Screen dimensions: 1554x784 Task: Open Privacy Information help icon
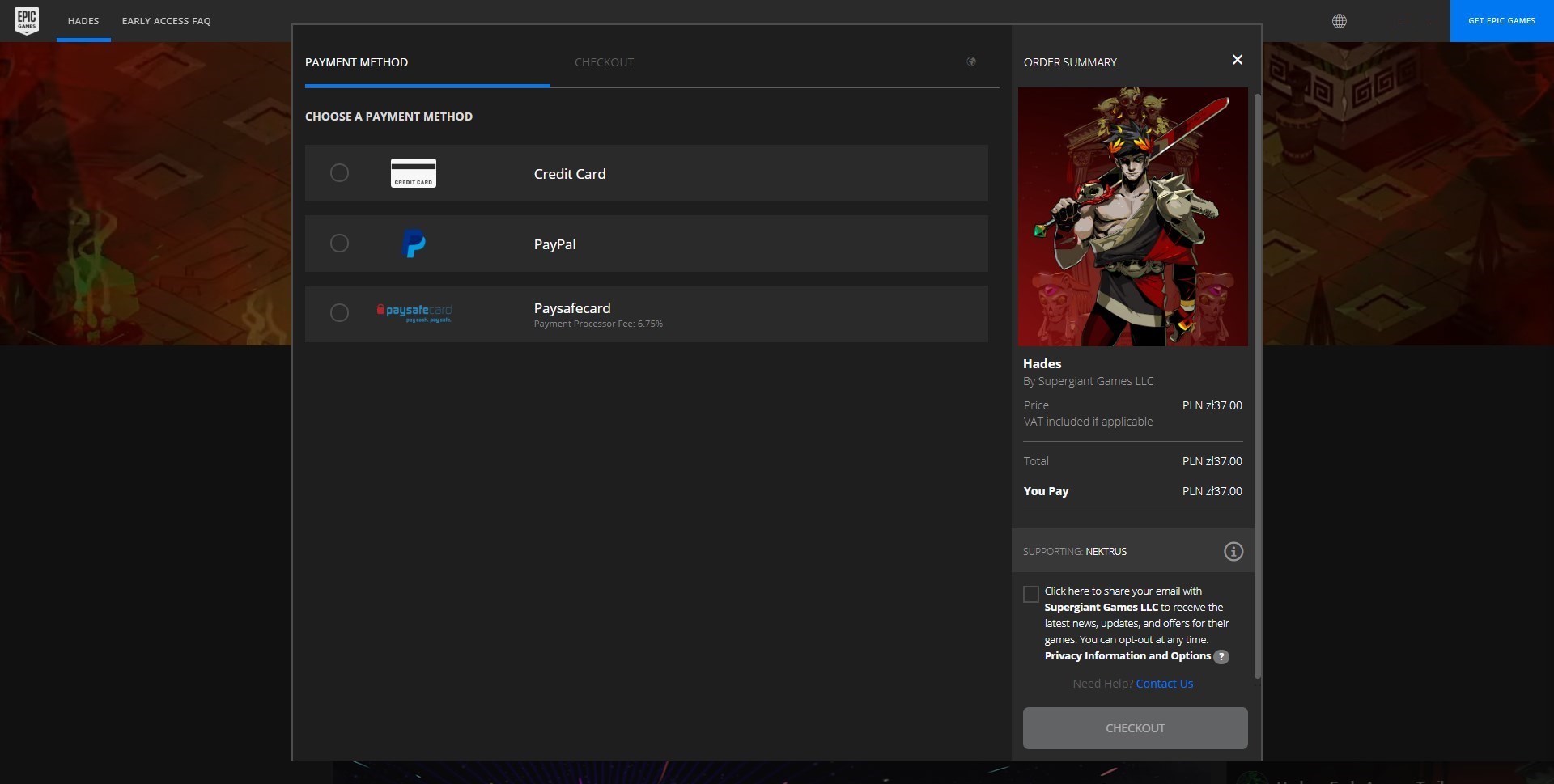pos(1221,657)
